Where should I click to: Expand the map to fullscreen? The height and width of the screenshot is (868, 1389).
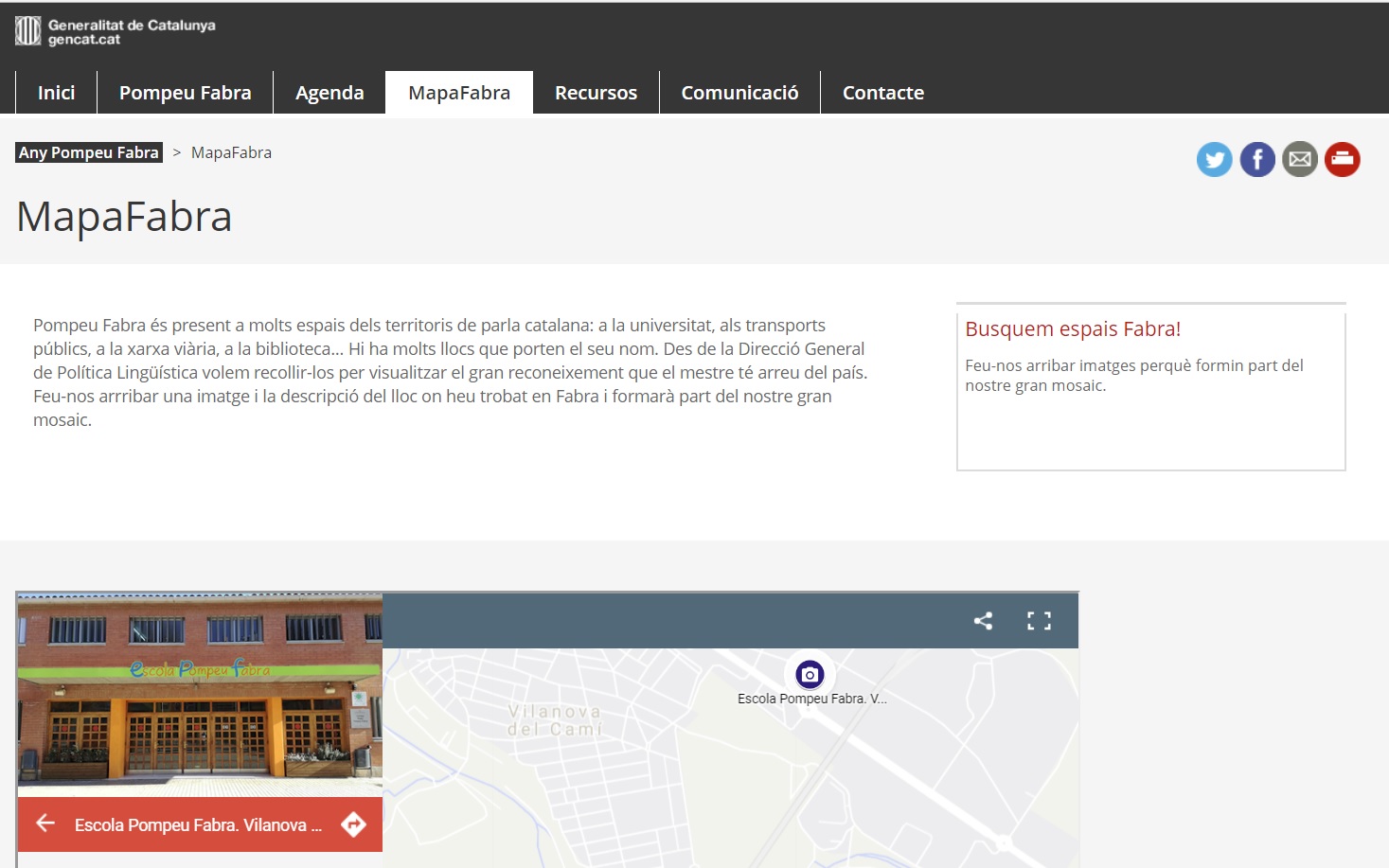tap(1039, 621)
